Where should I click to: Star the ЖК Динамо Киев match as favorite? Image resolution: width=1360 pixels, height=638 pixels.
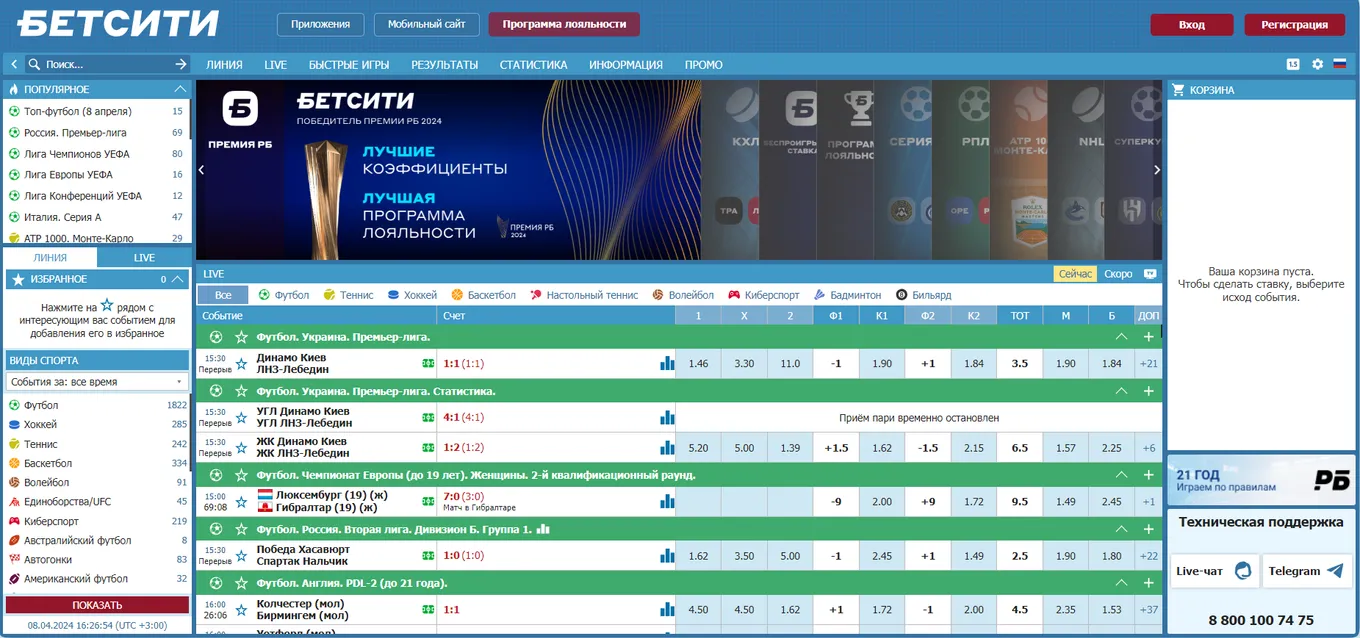pyautogui.click(x=241, y=447)
